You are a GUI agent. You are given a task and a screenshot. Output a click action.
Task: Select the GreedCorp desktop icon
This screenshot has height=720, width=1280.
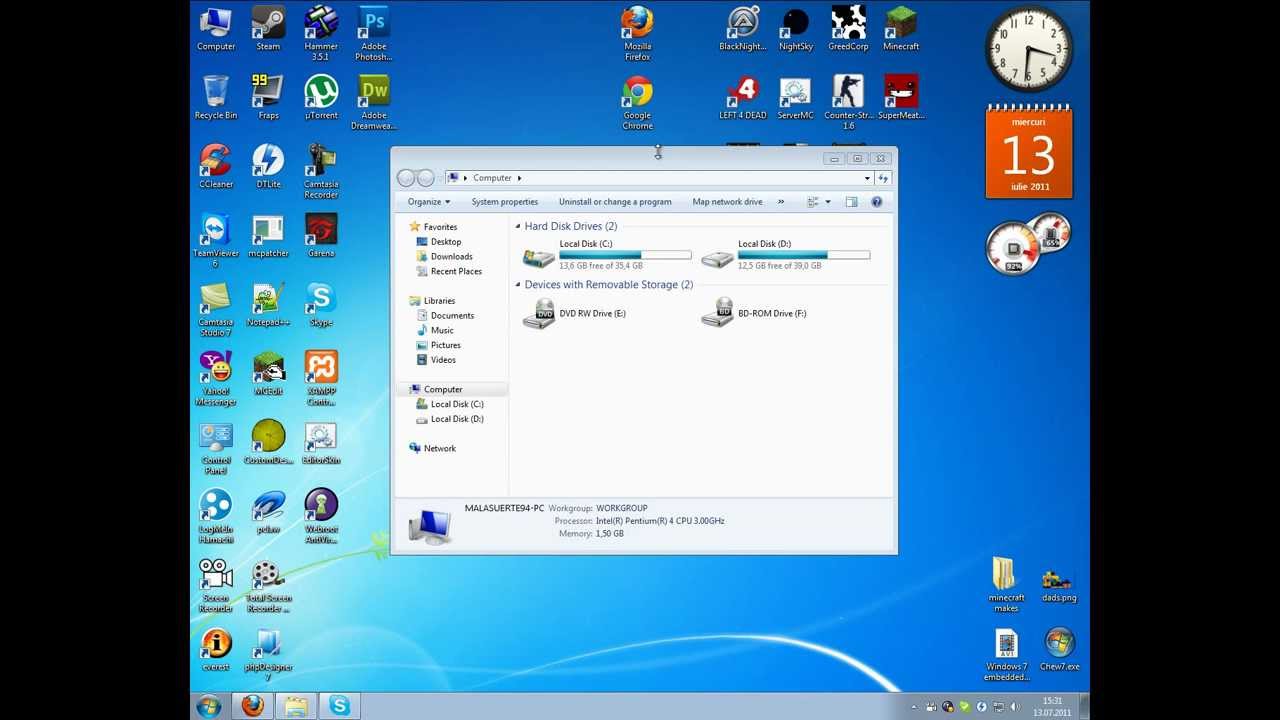pyautogui.click(x=848, y=28)
